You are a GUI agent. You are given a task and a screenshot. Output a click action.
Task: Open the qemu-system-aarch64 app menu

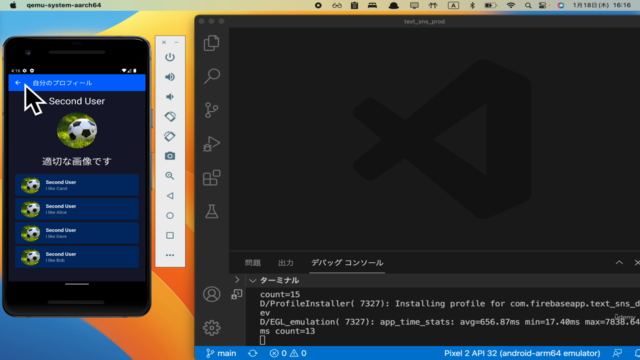pos(64,5)
